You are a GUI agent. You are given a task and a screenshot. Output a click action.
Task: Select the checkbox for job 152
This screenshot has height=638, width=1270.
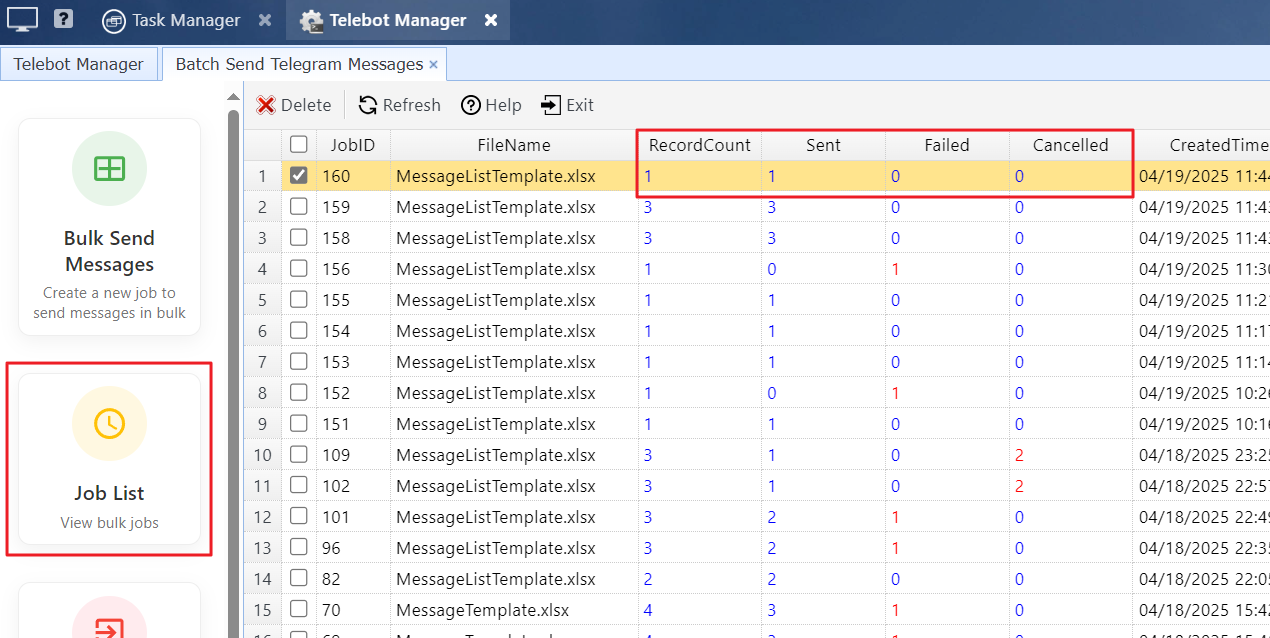tap(298, 393)
